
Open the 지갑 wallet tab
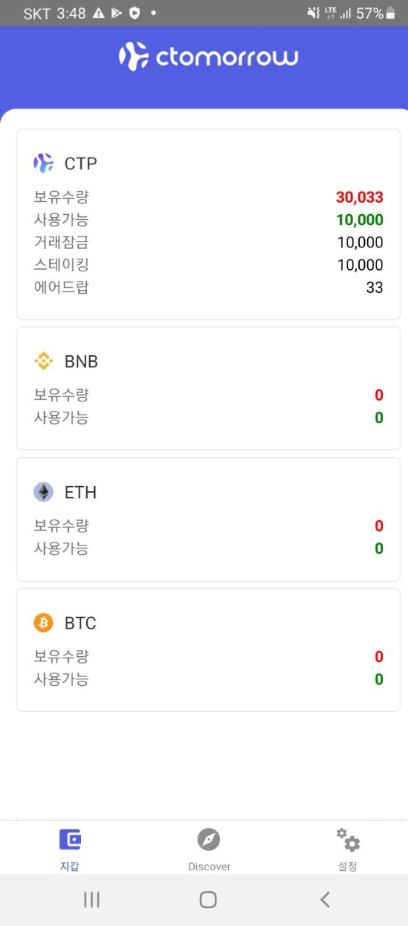pyautogui.click(x=70, y=850)
